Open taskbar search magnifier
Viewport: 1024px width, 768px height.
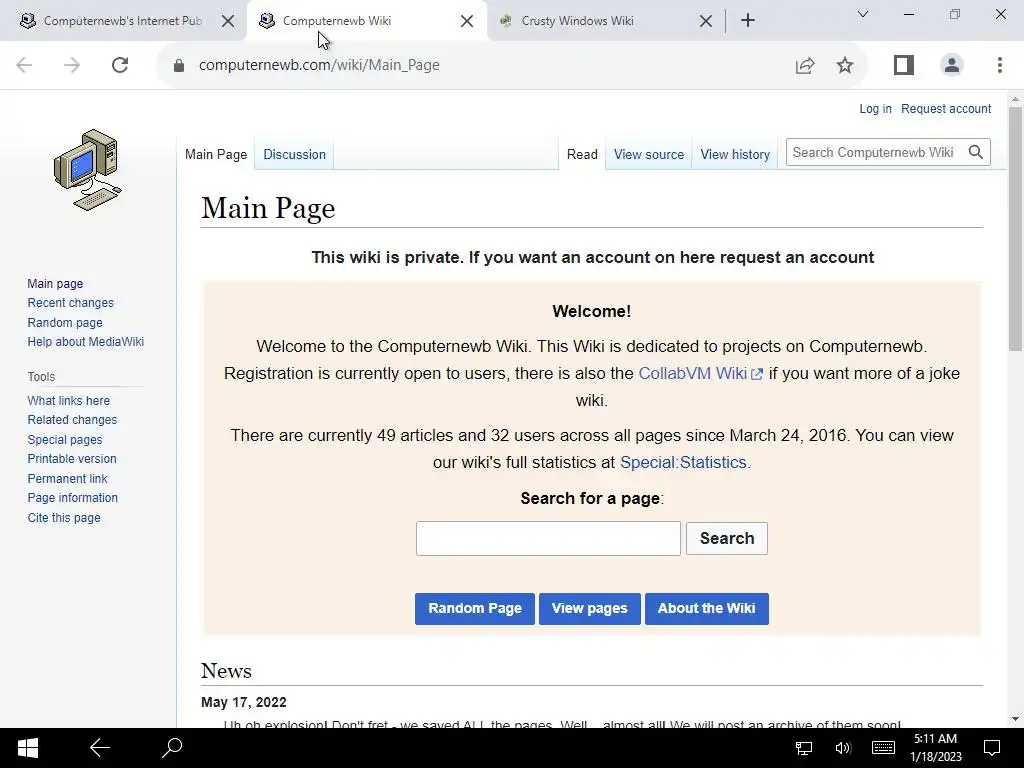click(172, 748)
